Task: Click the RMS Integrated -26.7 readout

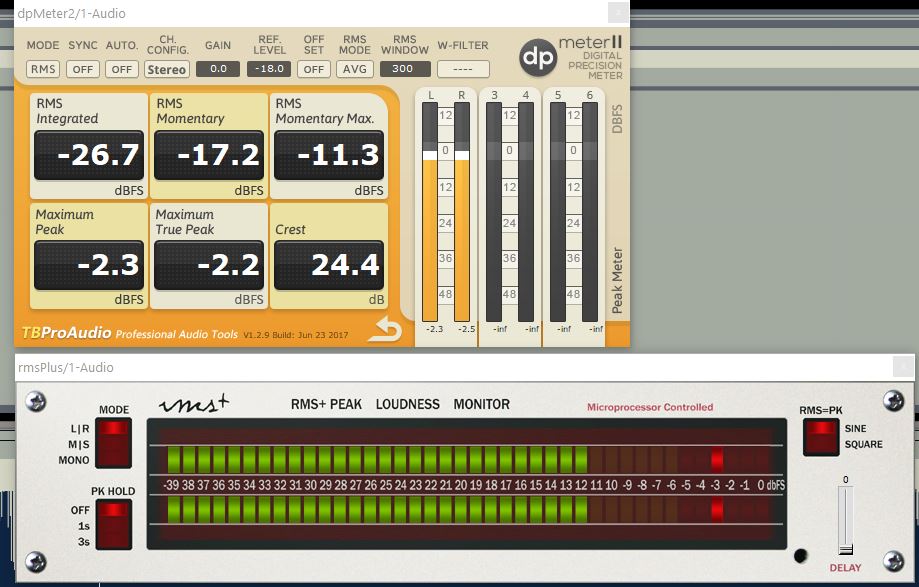Action: click(89, 155)
